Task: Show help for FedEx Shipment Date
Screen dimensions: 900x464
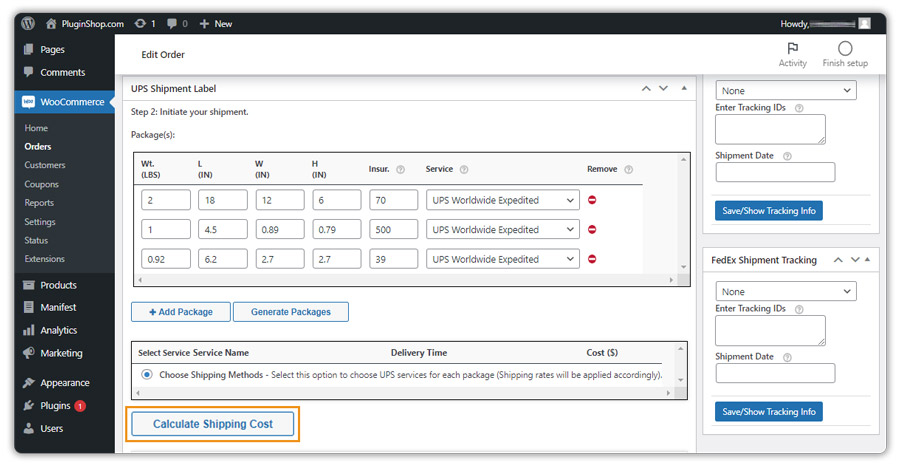Action: coord(787,357)
